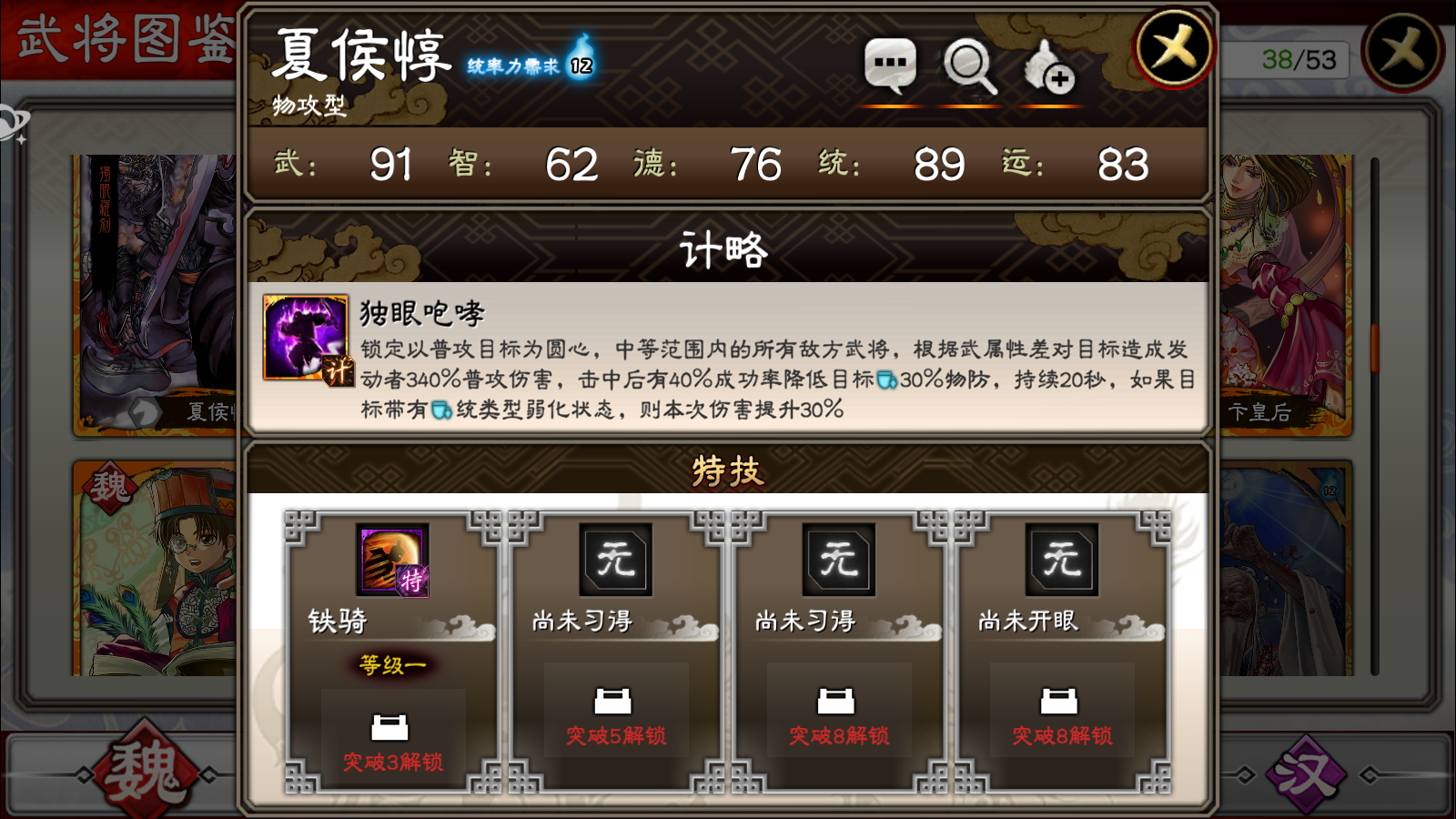
Task: Close the 夏侯惇 detail panel
Action: (x=1175, y=47)
